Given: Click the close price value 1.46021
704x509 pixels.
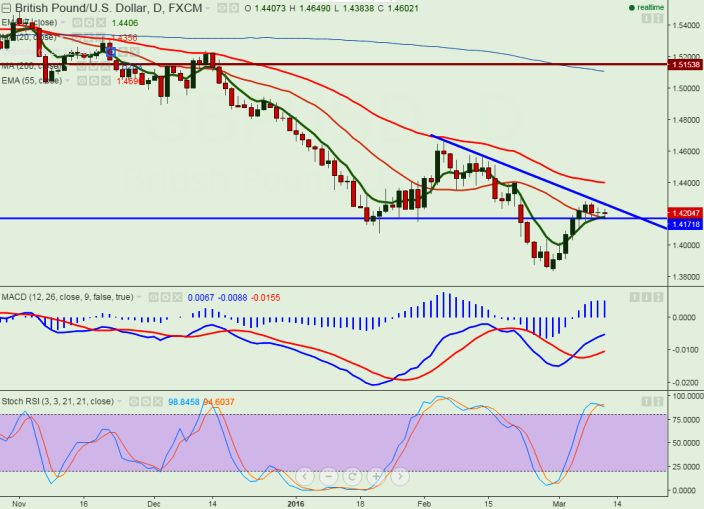Looking at the screenshot, I should [x=403, y=8].
